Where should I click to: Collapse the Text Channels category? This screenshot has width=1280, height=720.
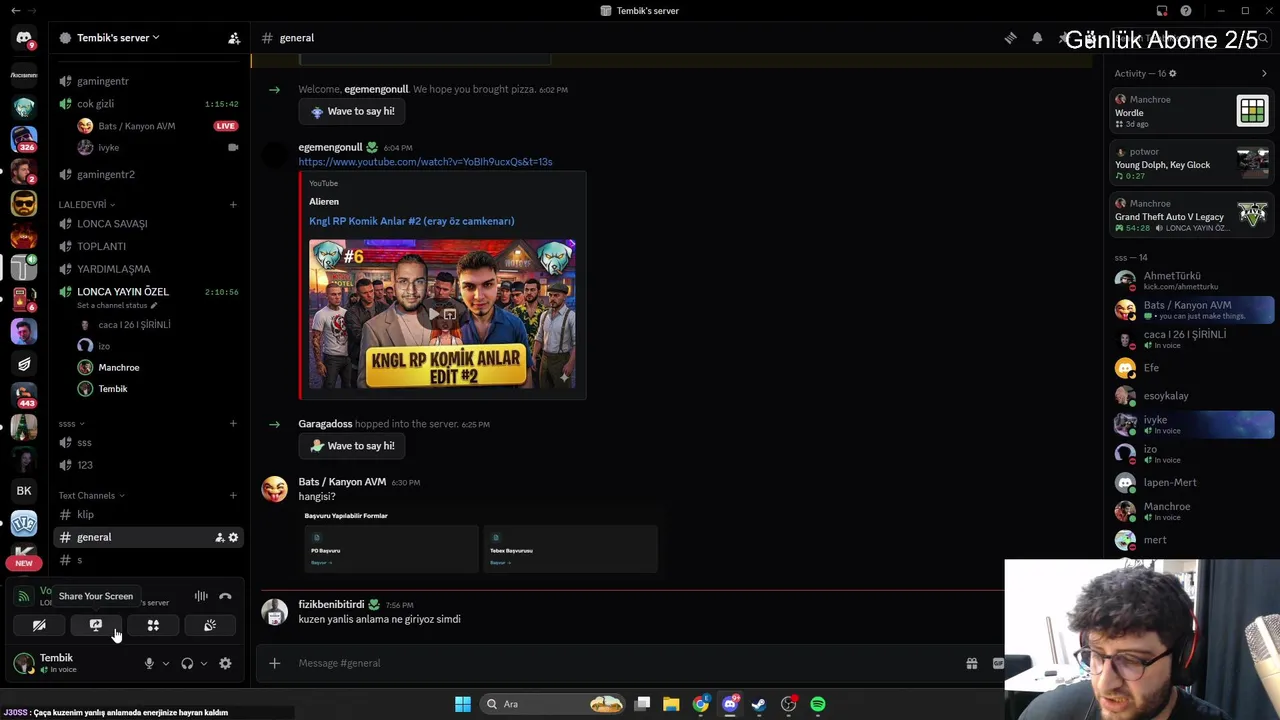click(91, 496)
